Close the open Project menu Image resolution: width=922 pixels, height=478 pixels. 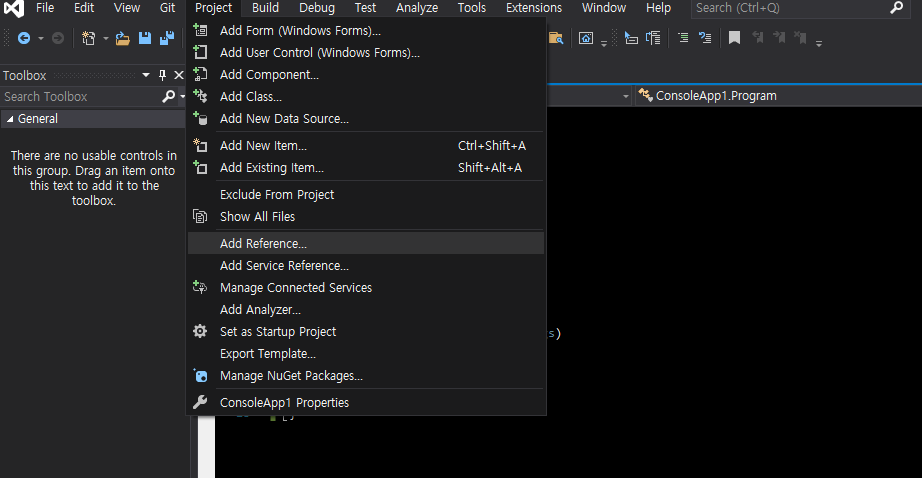(x=213, y=8)
